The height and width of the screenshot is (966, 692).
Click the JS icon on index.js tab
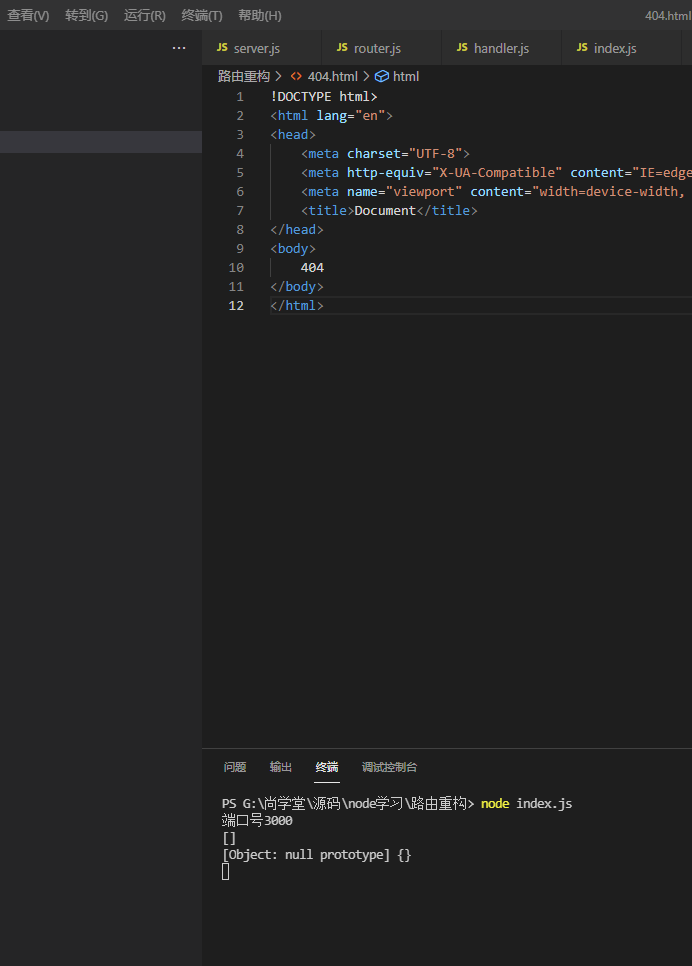582,47
